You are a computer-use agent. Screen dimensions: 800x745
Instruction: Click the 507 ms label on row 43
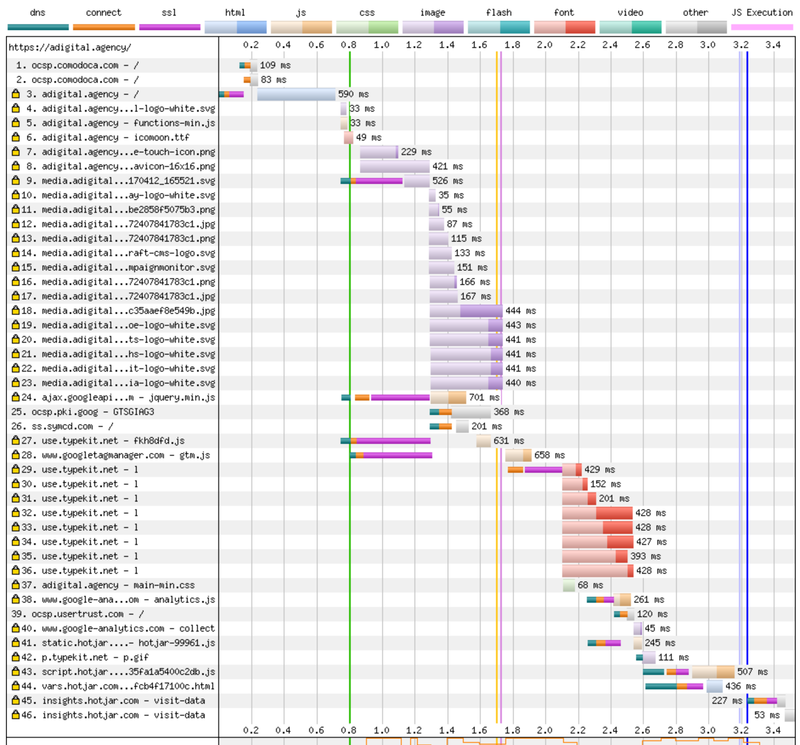point(753,672)
